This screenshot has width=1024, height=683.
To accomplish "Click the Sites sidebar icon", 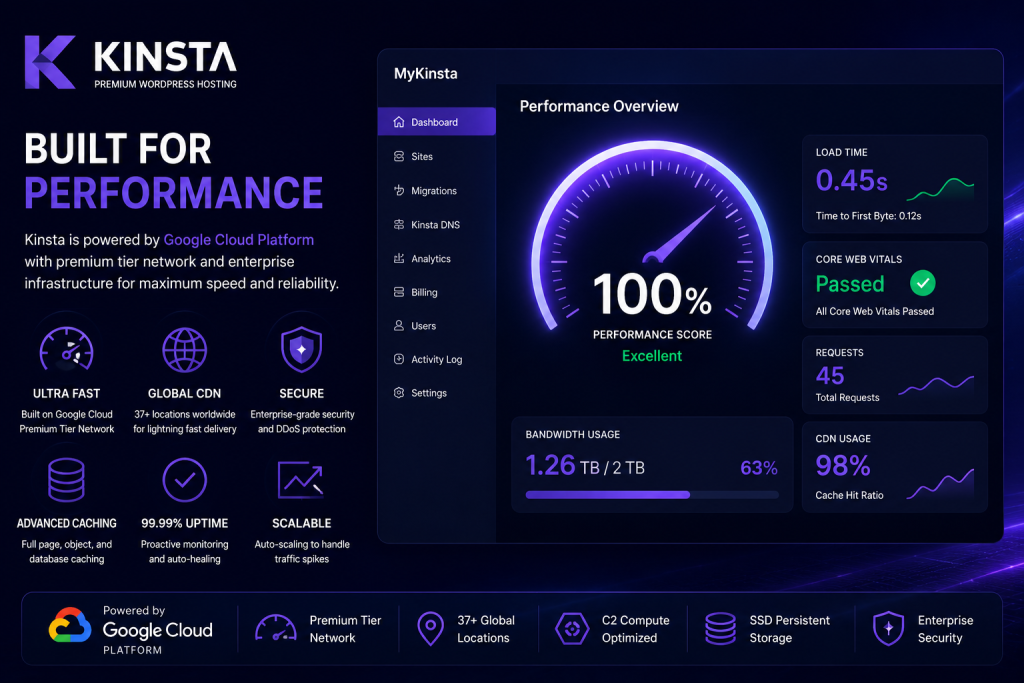I will click(x=399, y=156).
